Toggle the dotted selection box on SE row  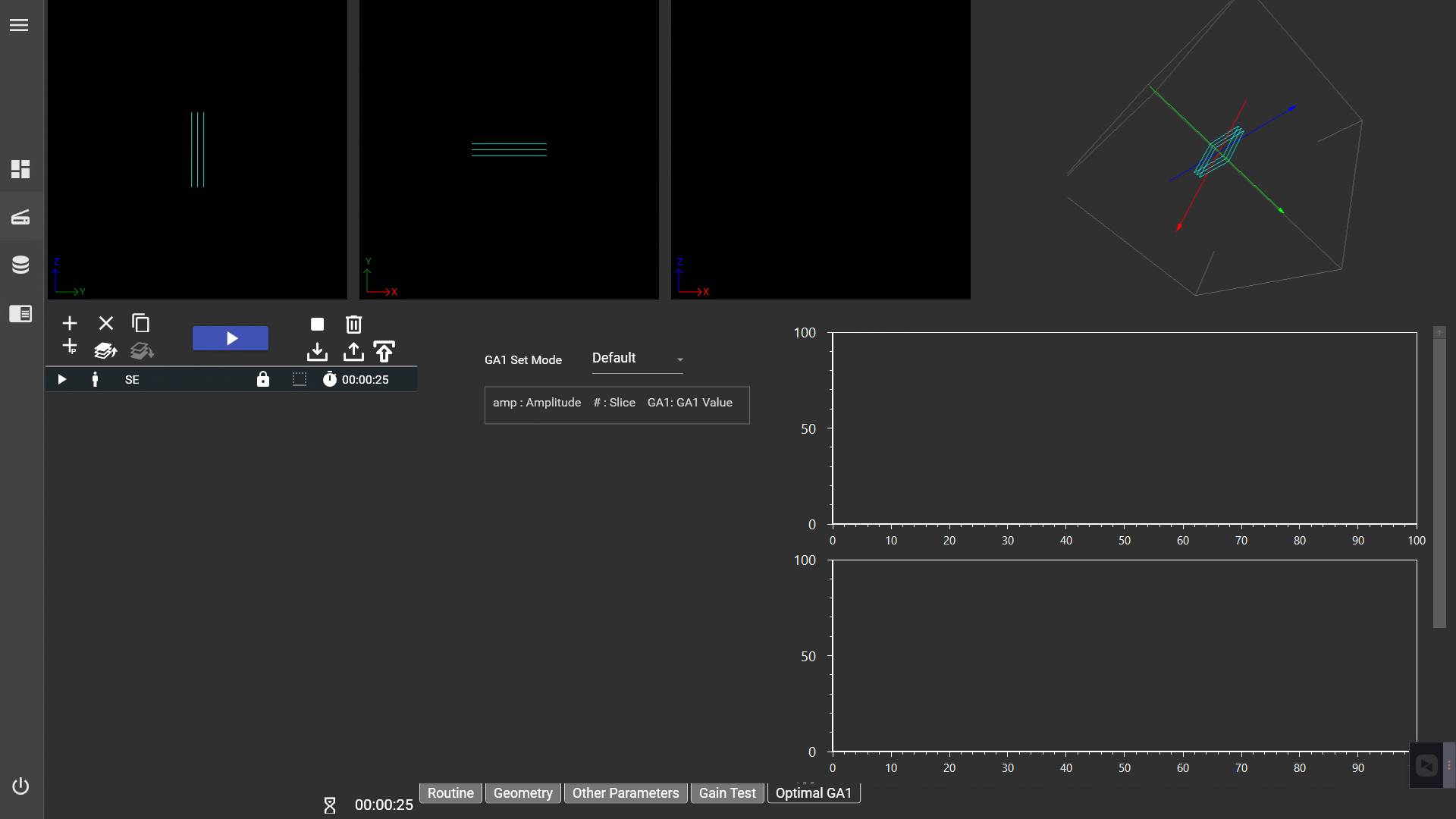[x=300, y=380]
